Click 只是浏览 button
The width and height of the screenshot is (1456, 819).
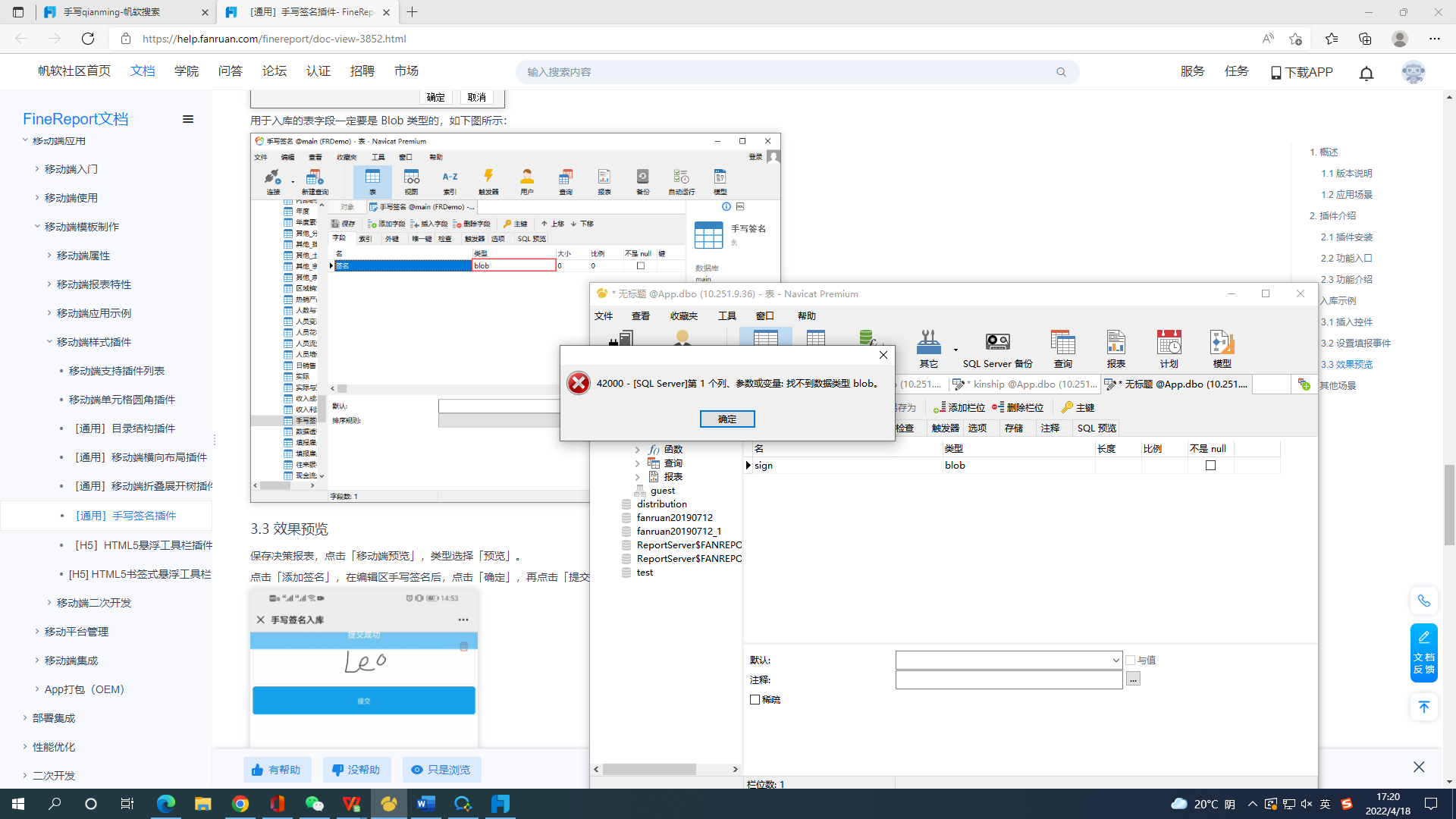(441, 770)
